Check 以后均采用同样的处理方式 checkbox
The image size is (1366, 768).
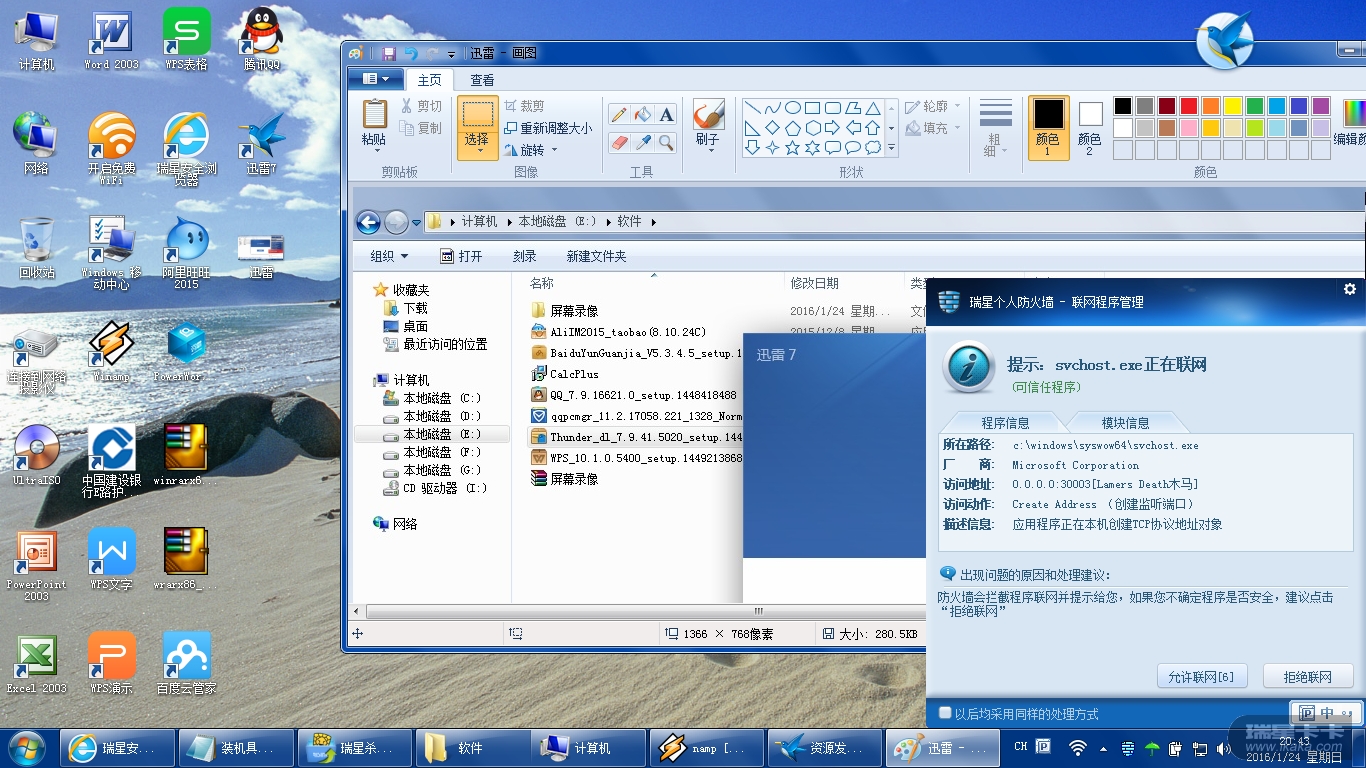[945, 713]
